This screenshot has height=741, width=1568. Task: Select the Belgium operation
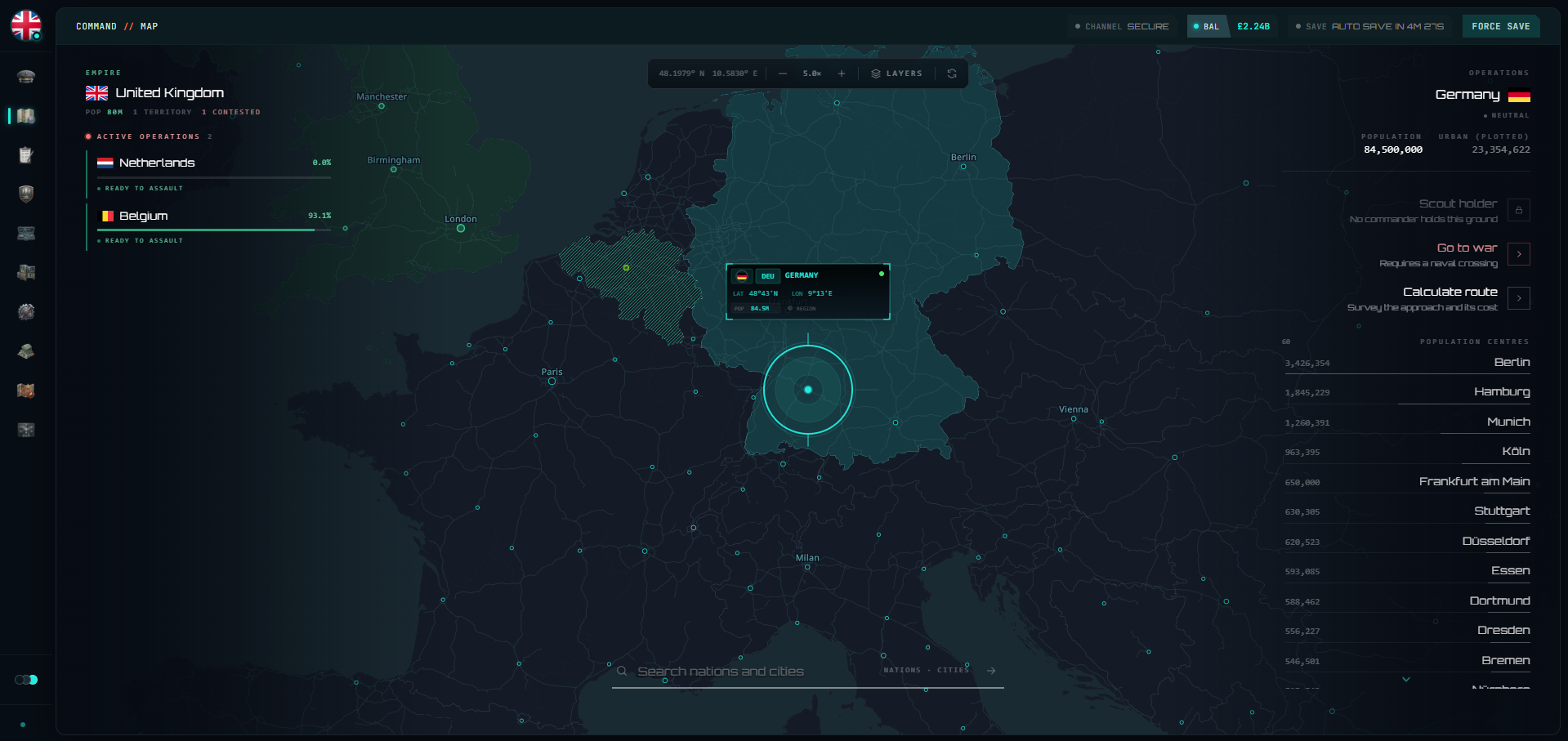coord(209,227)
